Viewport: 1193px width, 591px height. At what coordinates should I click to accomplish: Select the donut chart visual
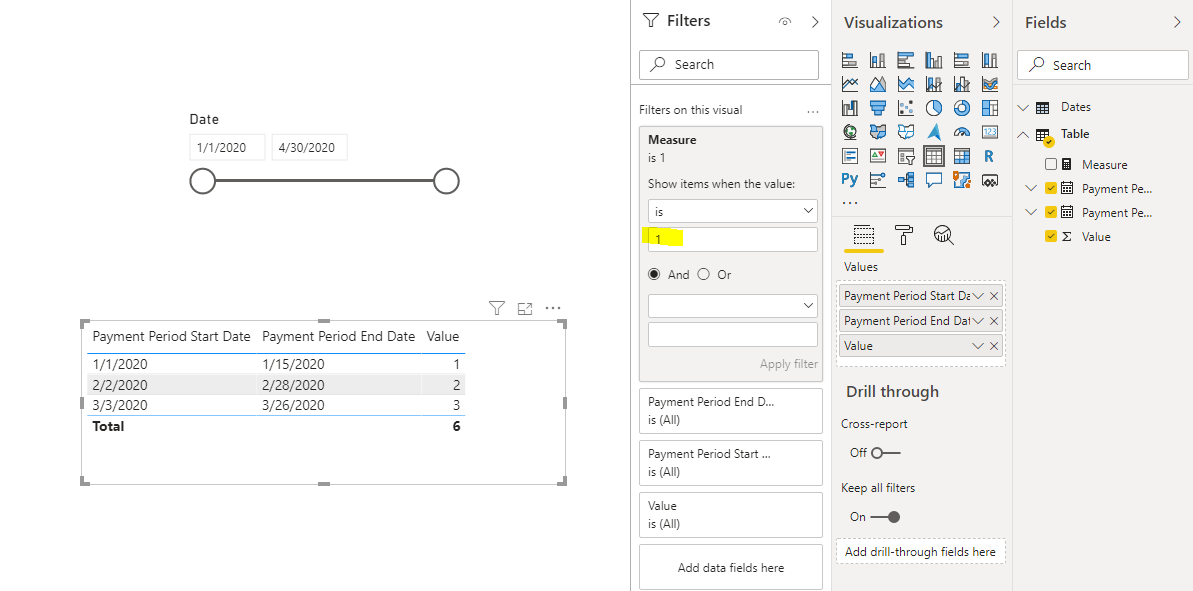coord(962,108)
